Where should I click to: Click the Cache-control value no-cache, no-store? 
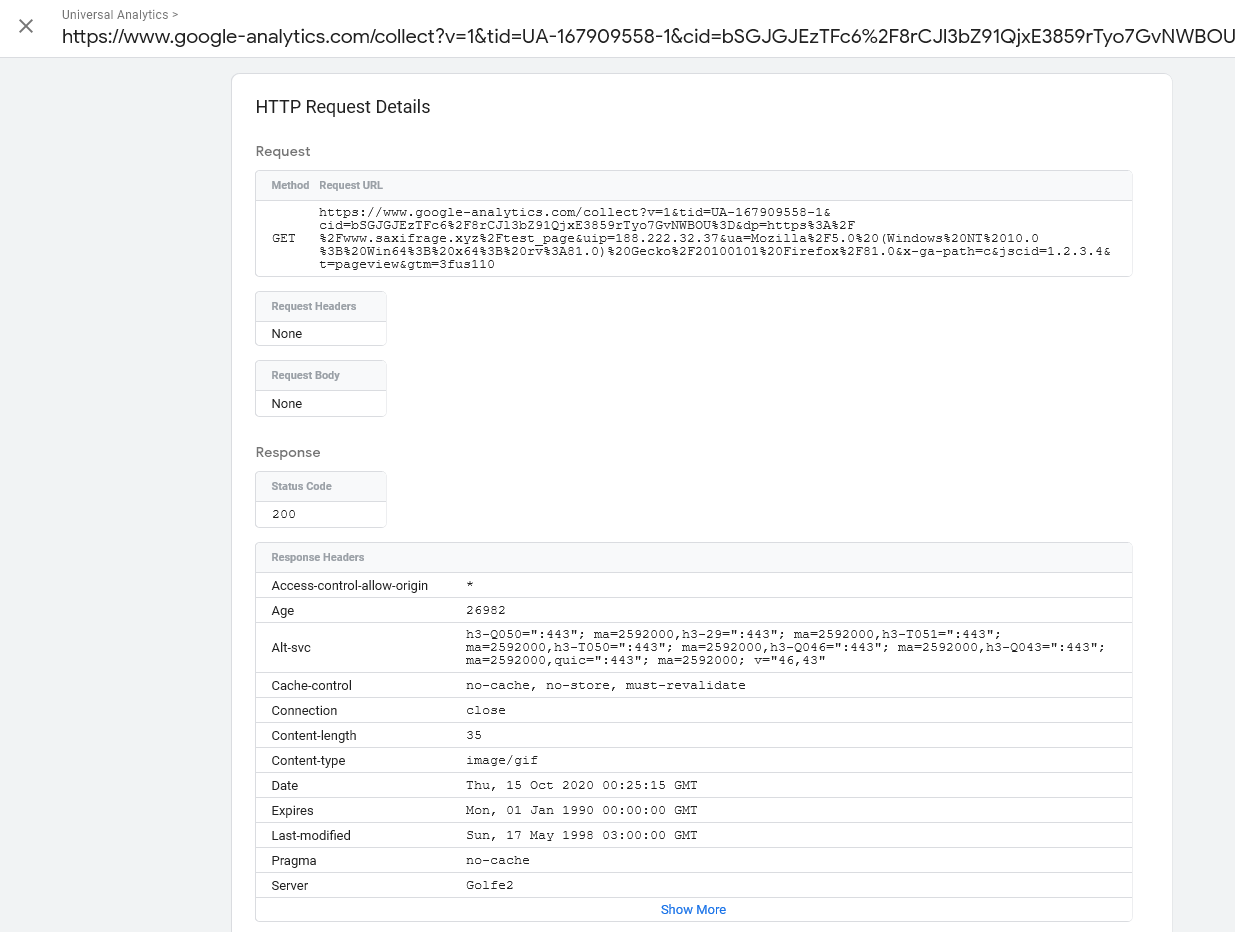(x=606, y=685)
